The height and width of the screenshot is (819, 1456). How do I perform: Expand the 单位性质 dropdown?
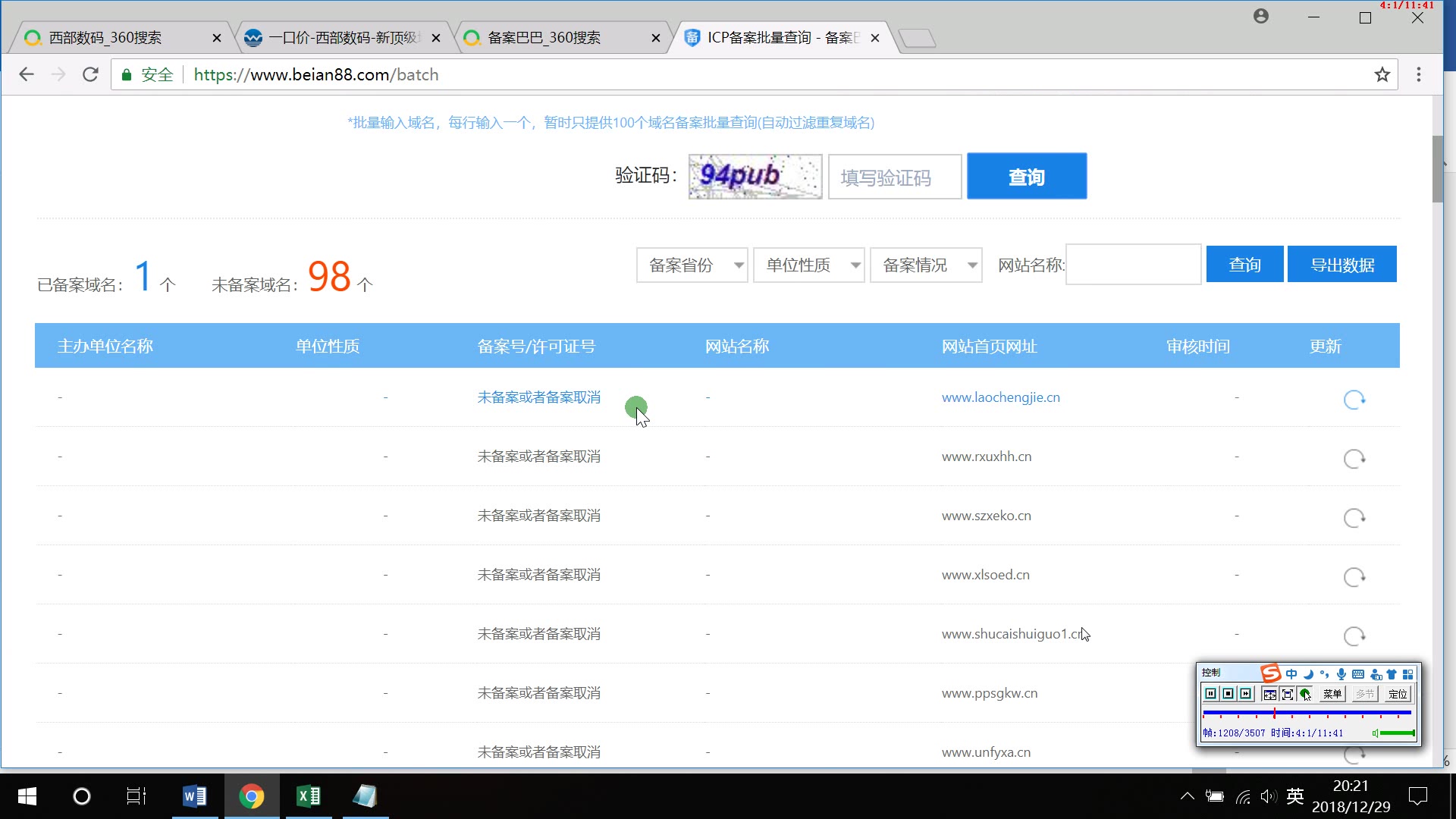click(x=809, y=265)
